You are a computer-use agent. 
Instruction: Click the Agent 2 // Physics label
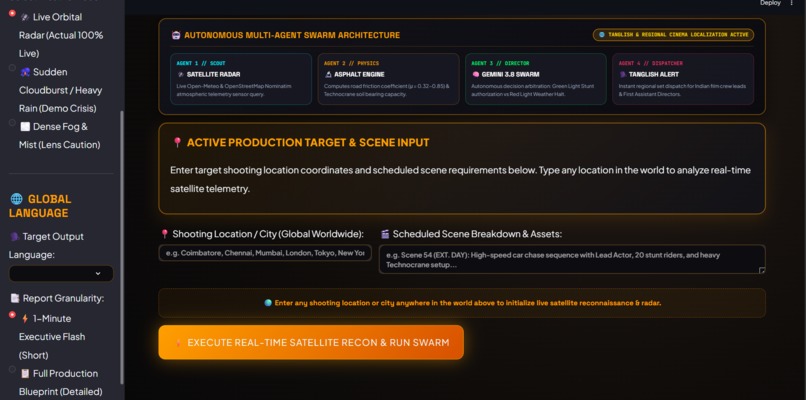pyautogui.click(x=351, y=63)
